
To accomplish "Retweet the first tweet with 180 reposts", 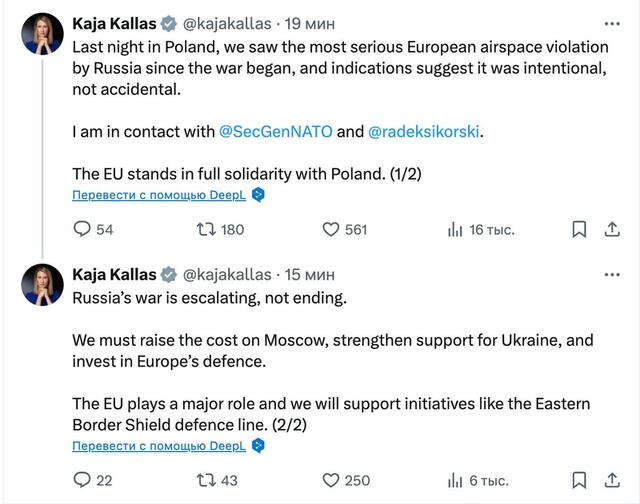I will (x=206, y=230).
